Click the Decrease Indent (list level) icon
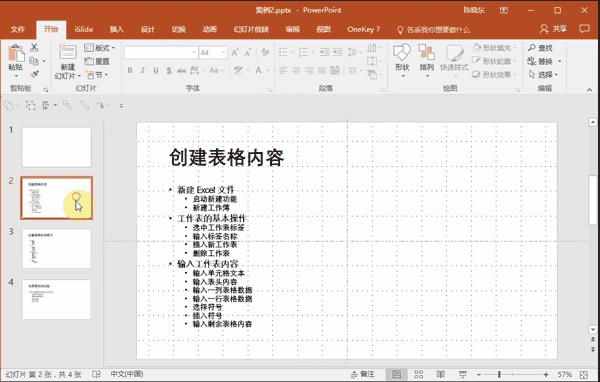 tap(324, 52)
